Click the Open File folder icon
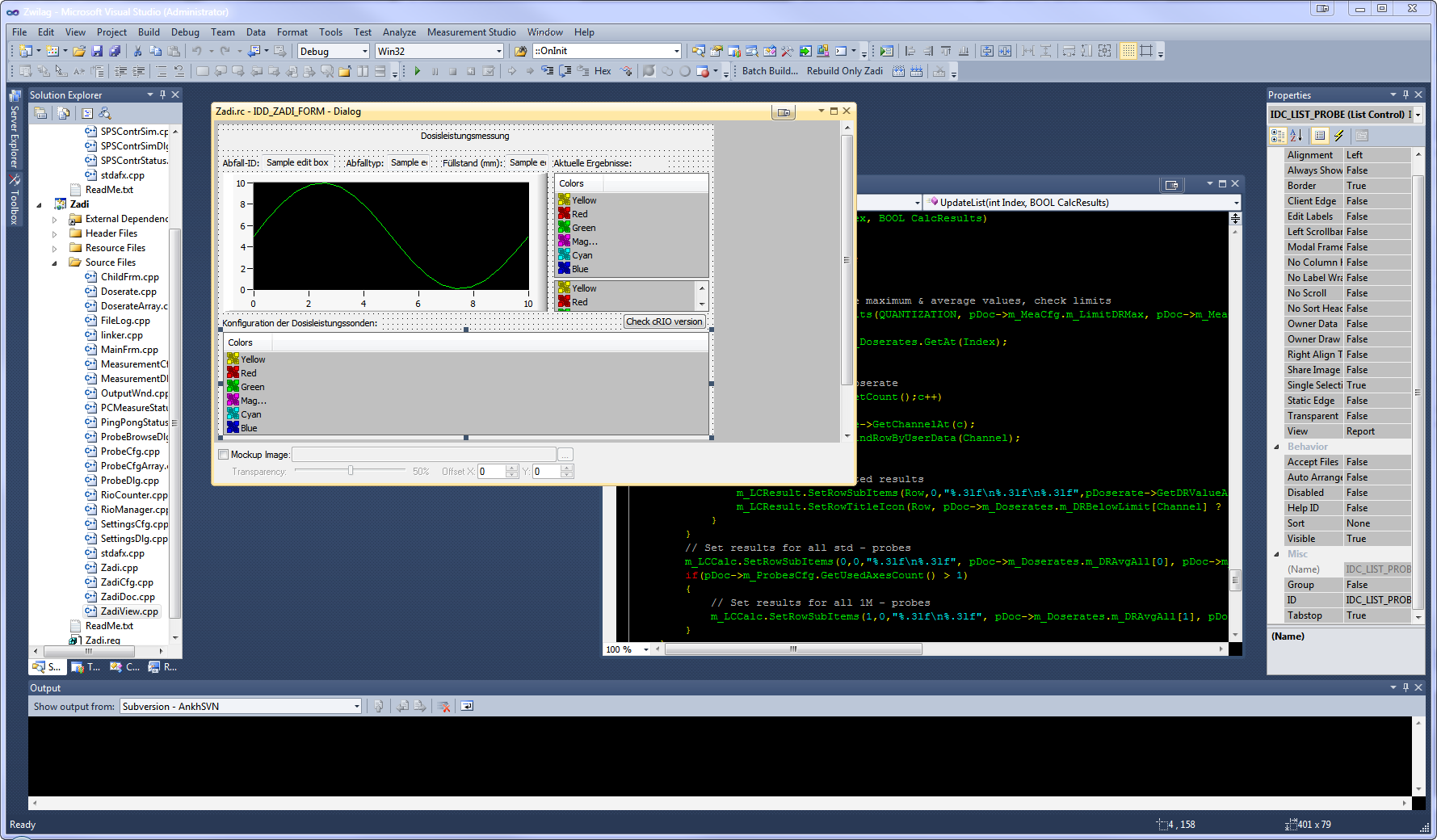 [x=79, y=51]
